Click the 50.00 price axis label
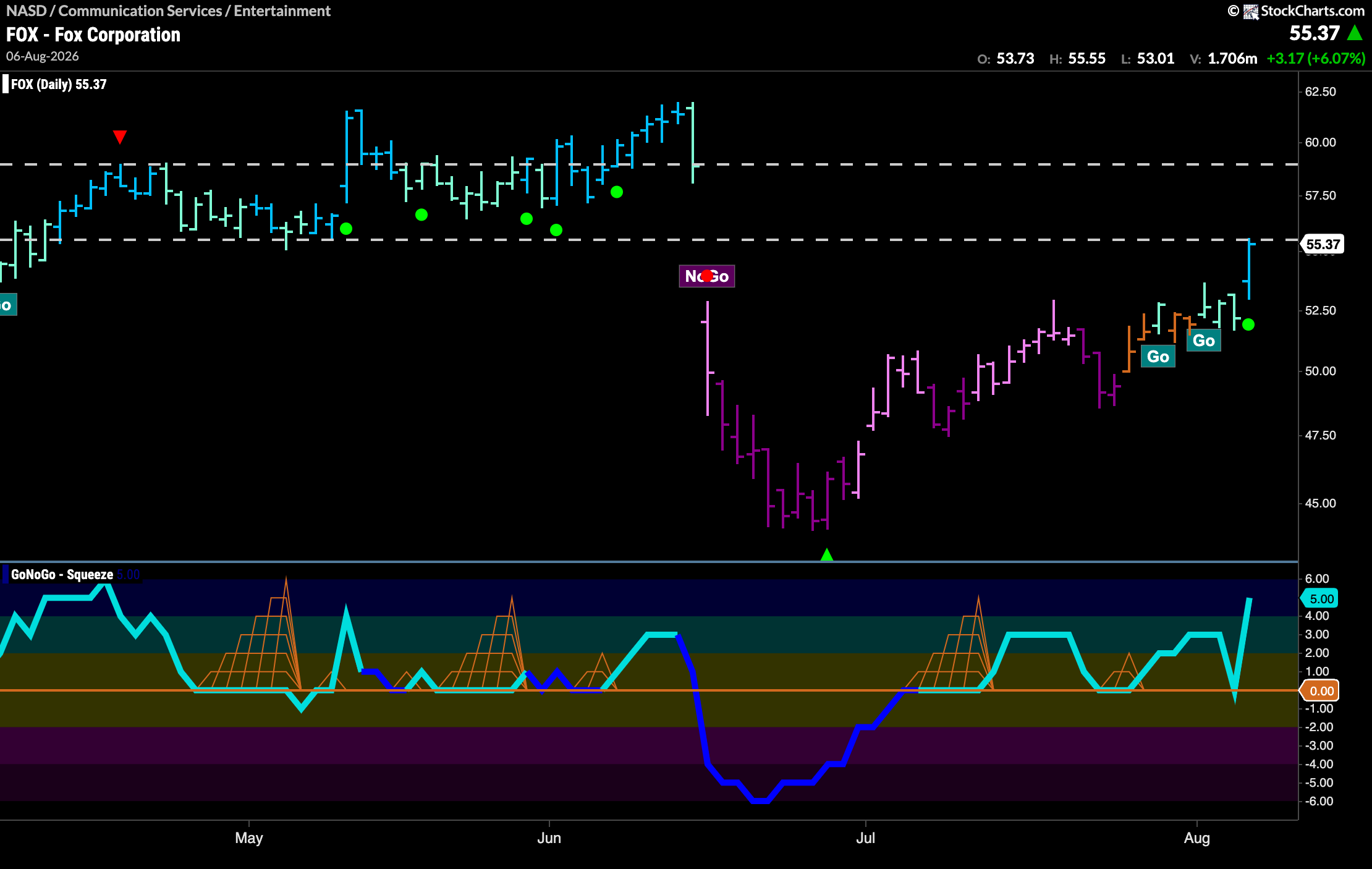The image size is (1372, 869). tap(1321, 371)
